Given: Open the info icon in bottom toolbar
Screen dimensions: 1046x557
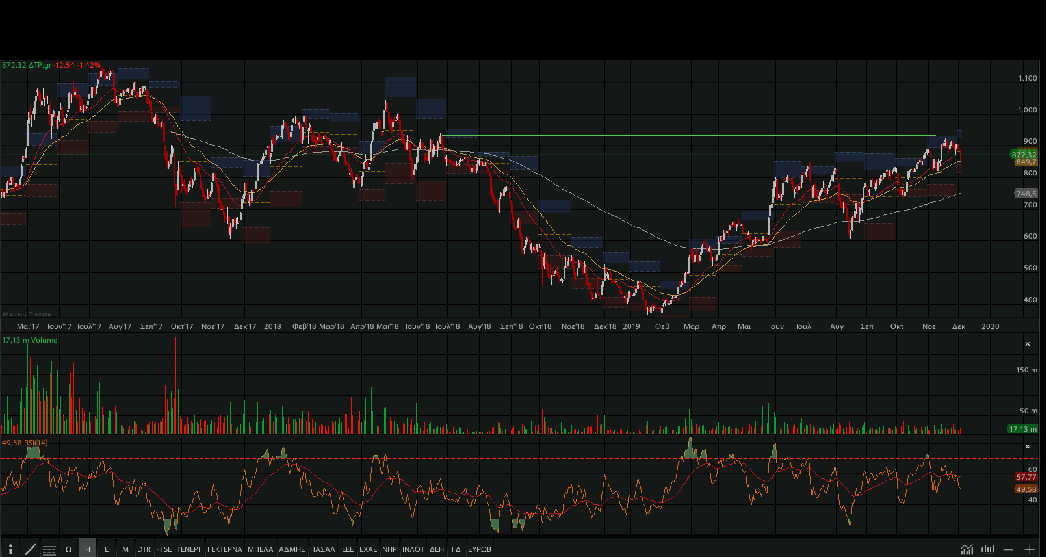Looking at the screenshot, I should coord(11,549).
